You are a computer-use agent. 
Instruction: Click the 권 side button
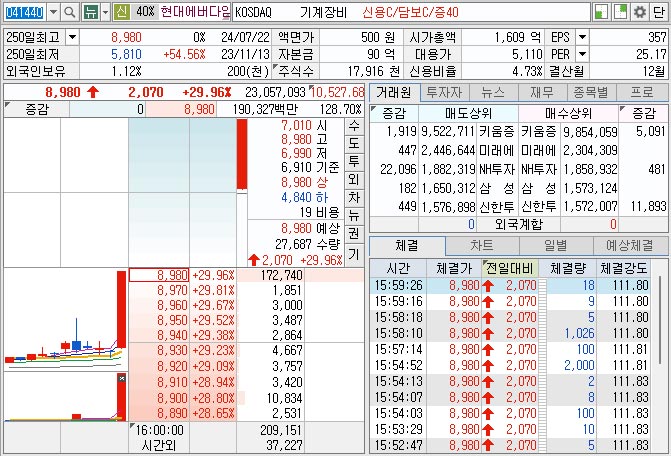coord(354,234)
